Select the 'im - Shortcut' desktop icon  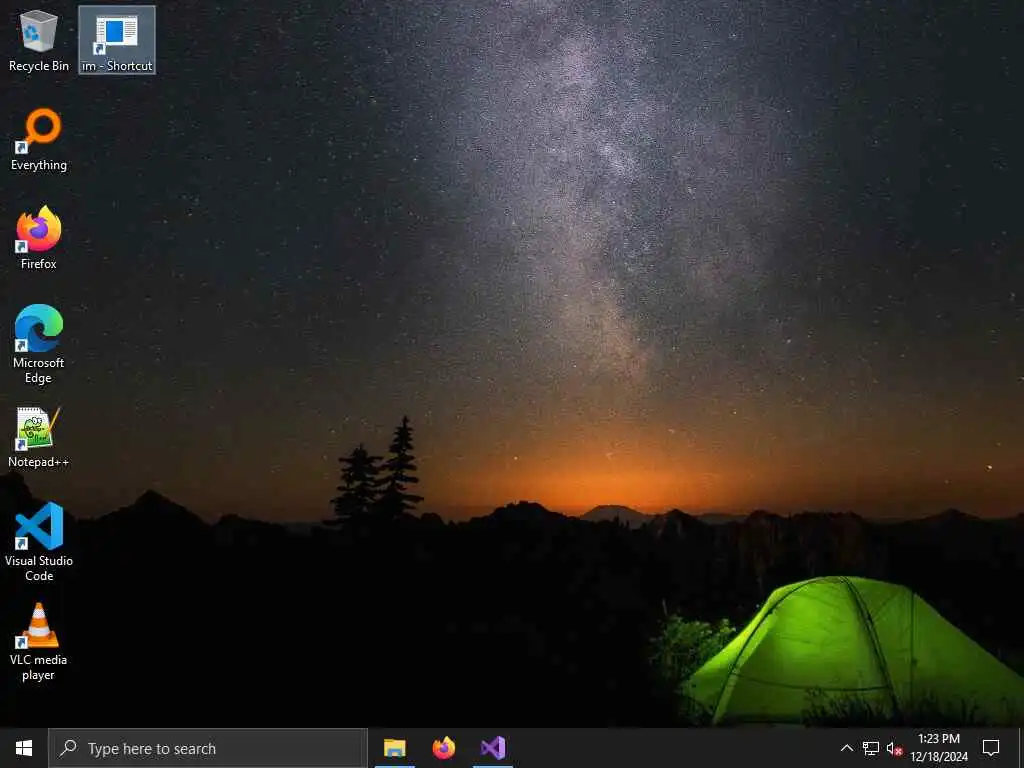pos(117,40)
